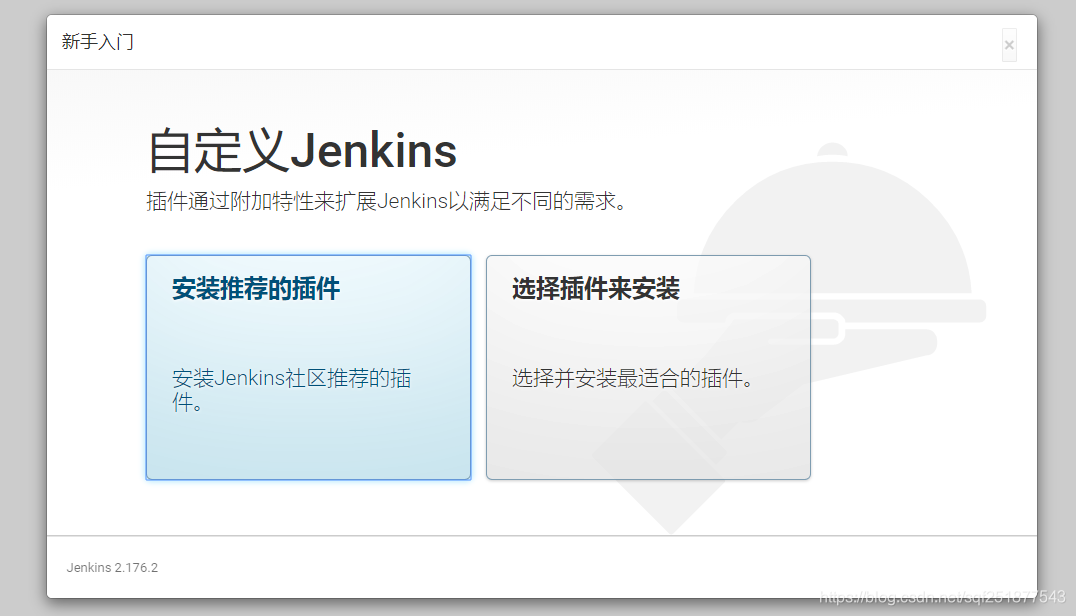Click the description 选择并安装最适合的插件
Viewport: 1076px width, 616px height.
coord(633,378)
